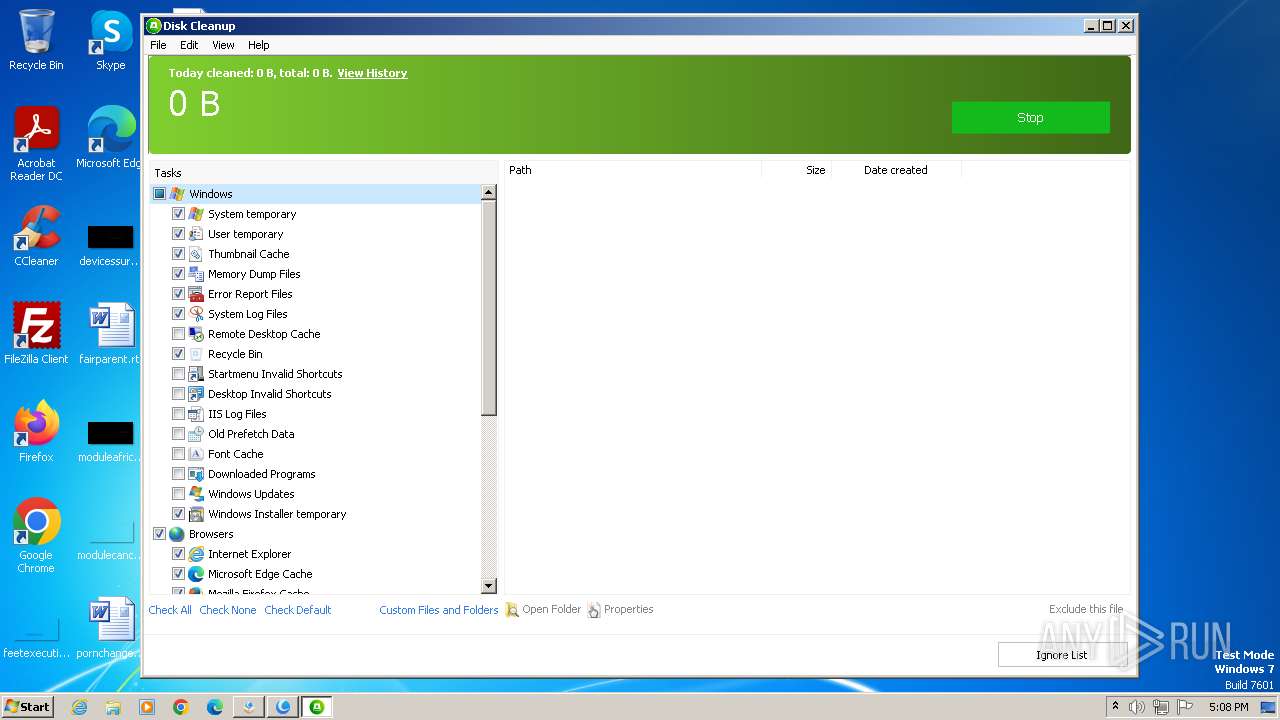Click the volume icon in system tray
Screen dimensions: 1280x720
[x=1137, y=707]
